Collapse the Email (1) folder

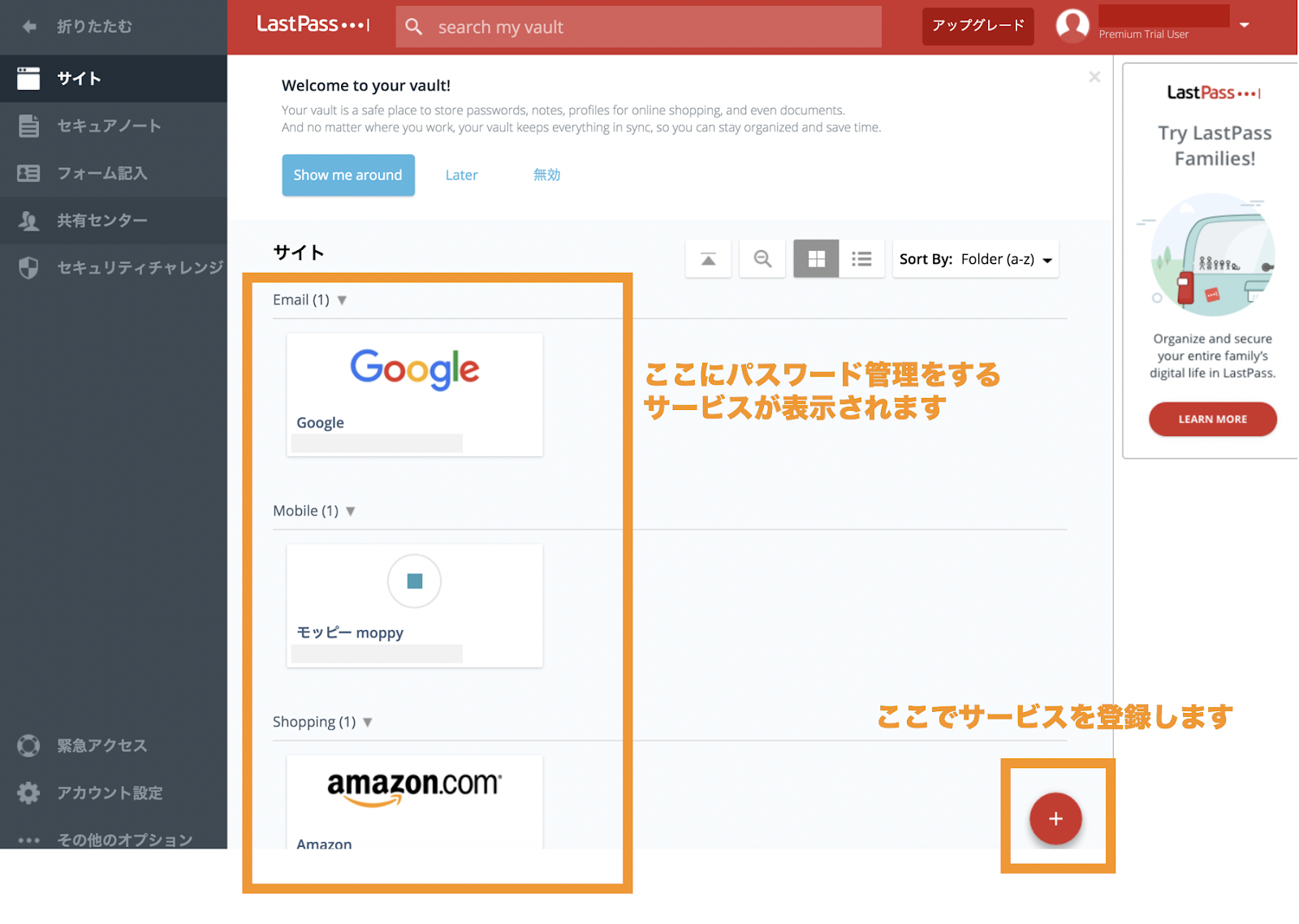pos(342,300)
